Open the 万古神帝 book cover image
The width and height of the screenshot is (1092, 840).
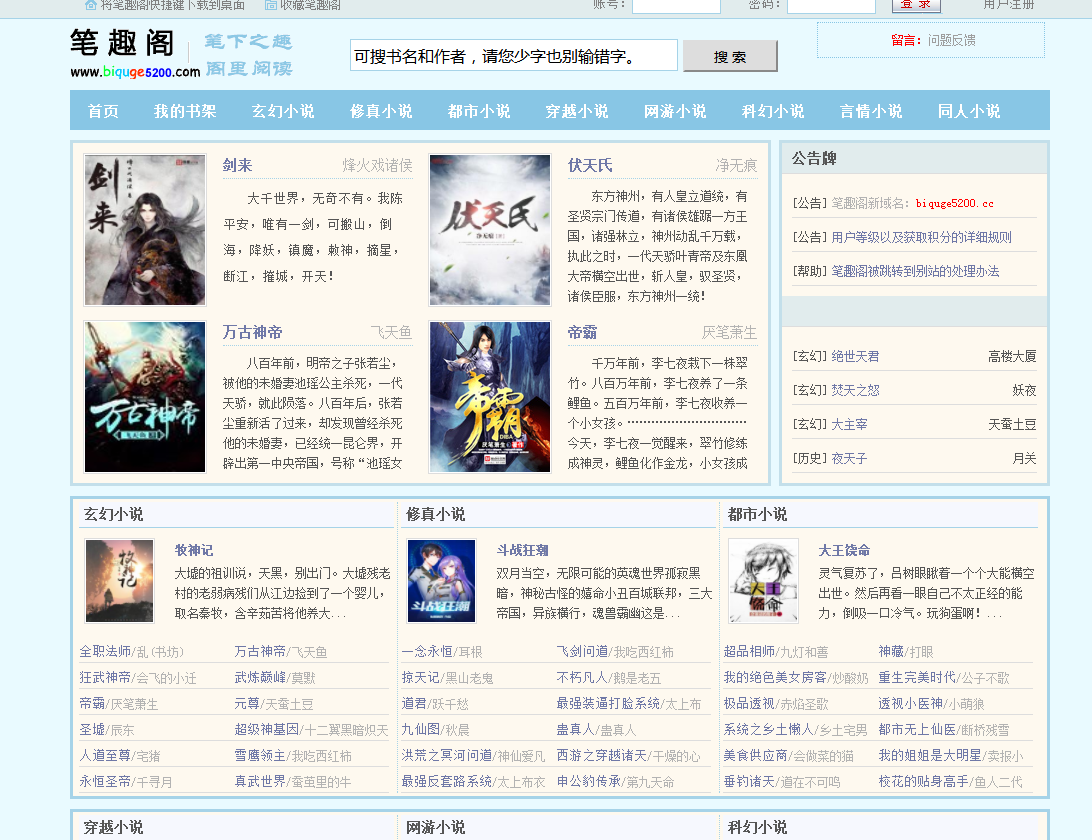click(x=145, y=397)
